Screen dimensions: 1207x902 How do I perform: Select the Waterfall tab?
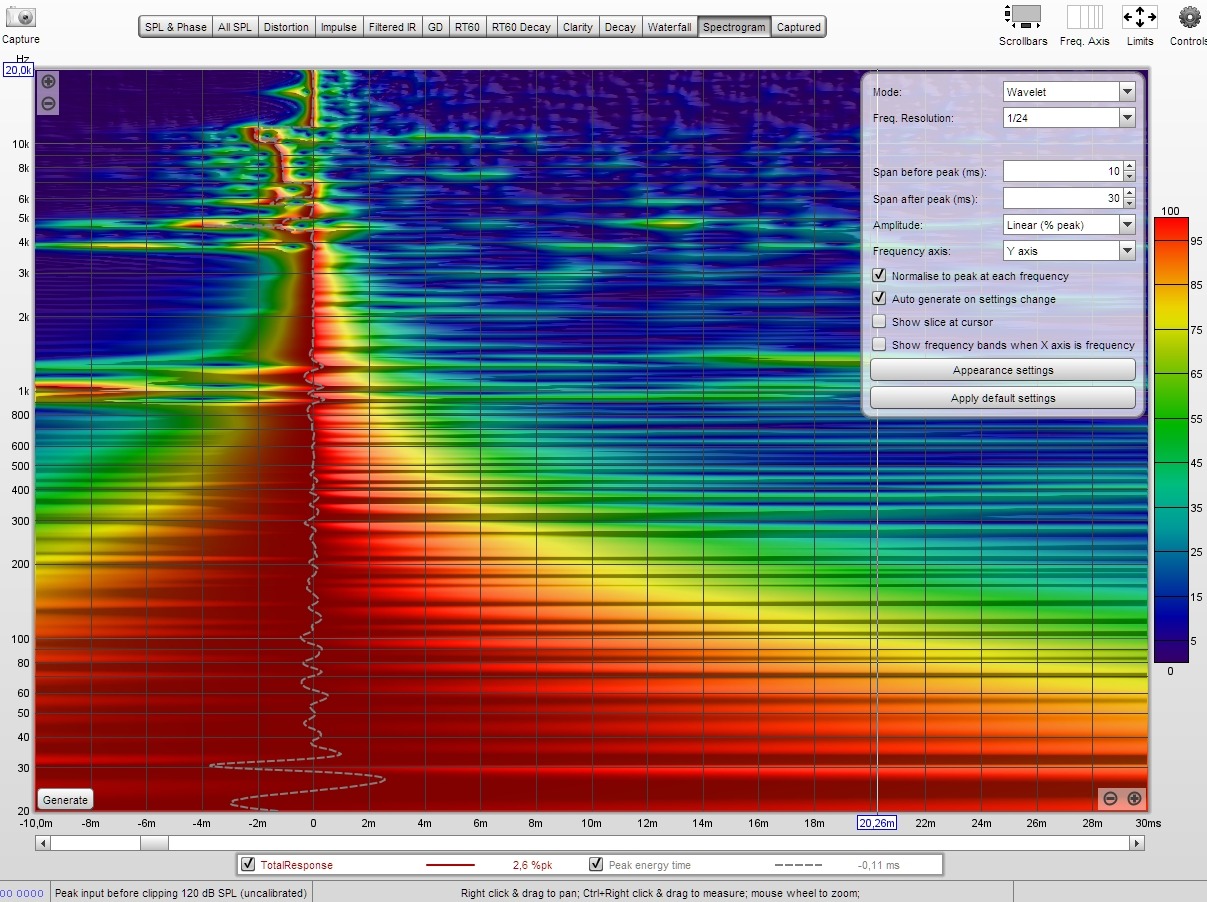[x=669, y=27]
